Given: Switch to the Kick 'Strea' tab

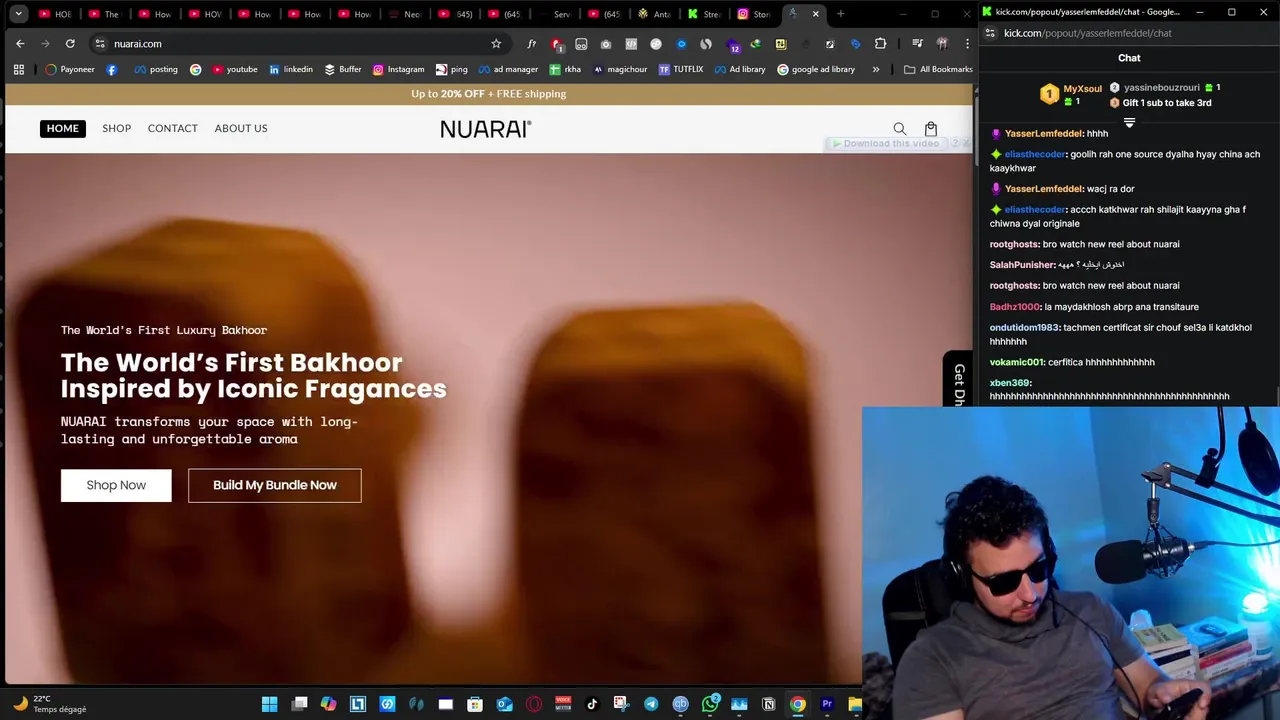Looking at the screenshot, I should coord(703,14).
